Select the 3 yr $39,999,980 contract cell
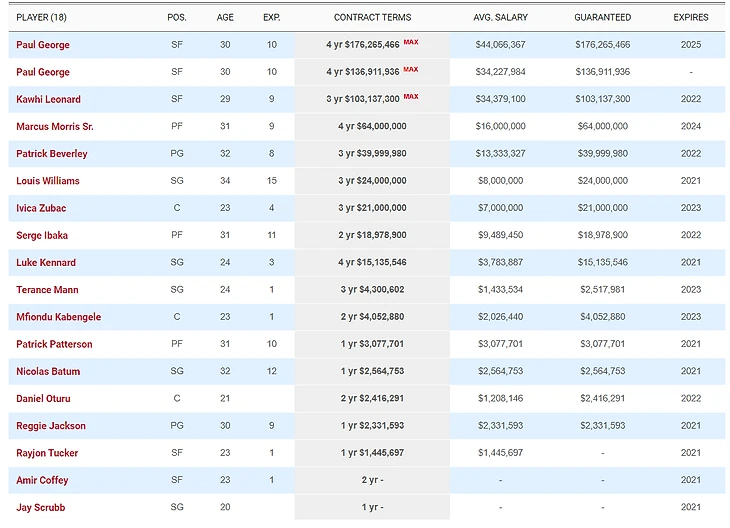The height and width of the screenshot is (528, 730). pos(372,154)
